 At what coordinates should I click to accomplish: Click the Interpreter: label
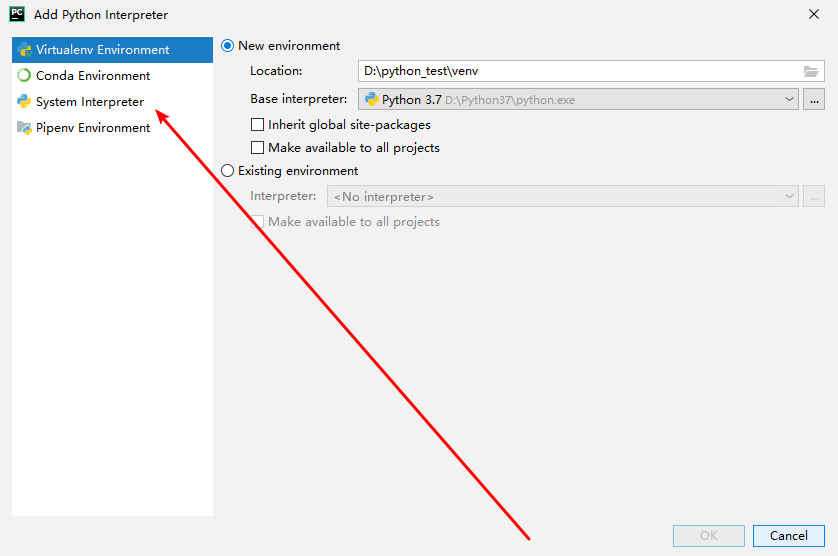(283, 196)
